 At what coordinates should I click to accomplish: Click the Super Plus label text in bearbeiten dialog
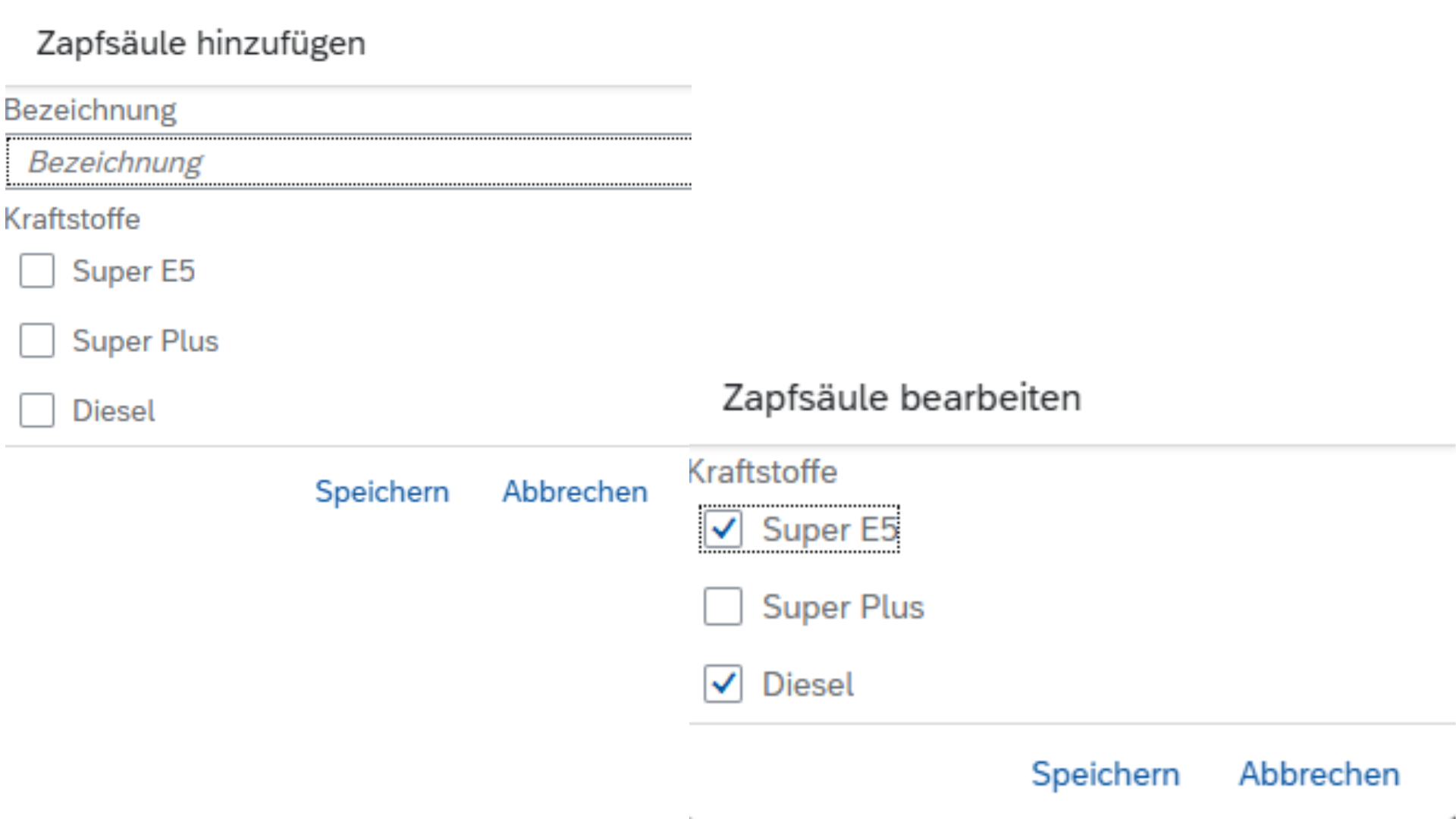click(x=843, y=607)
